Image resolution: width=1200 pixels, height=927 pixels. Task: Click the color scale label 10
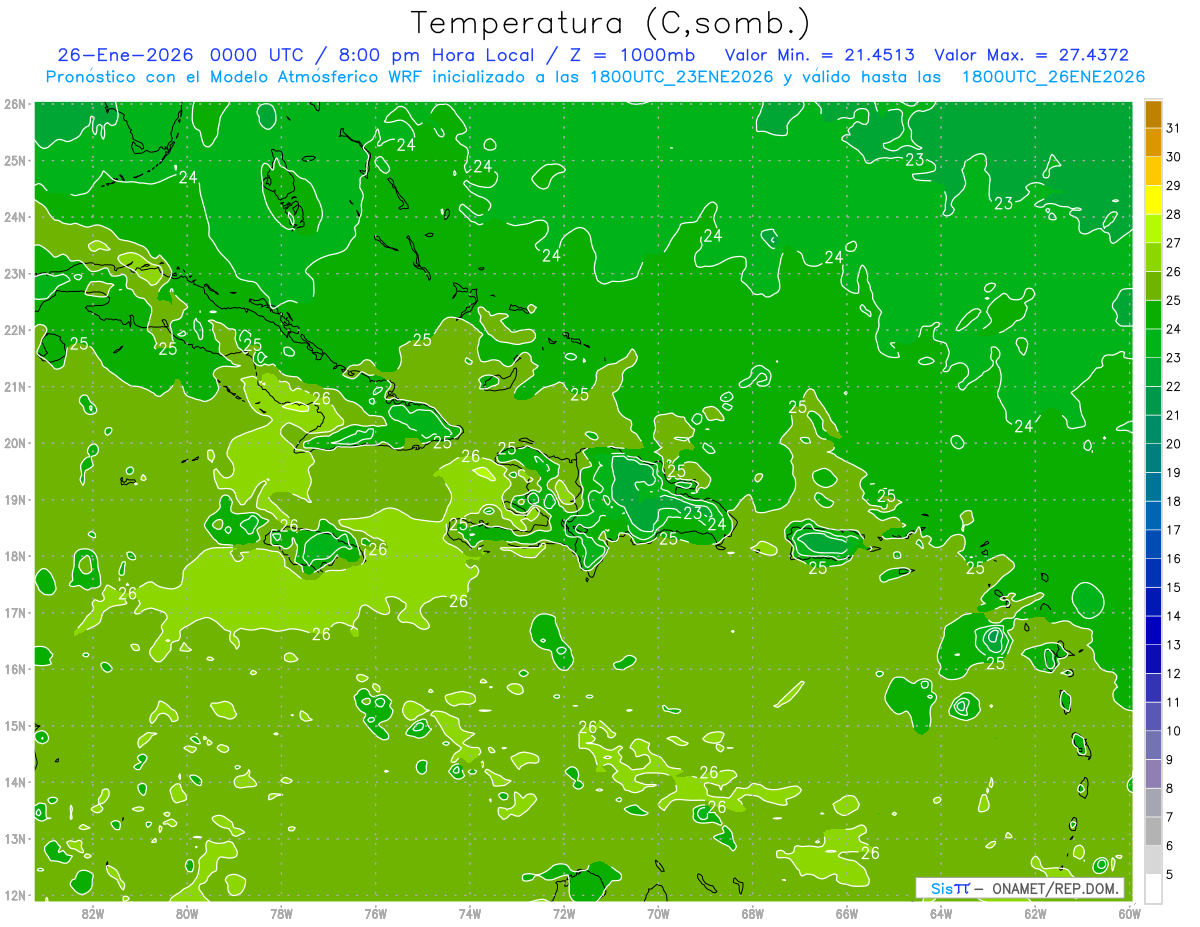pyautogui.click(x=1174, y=731)
